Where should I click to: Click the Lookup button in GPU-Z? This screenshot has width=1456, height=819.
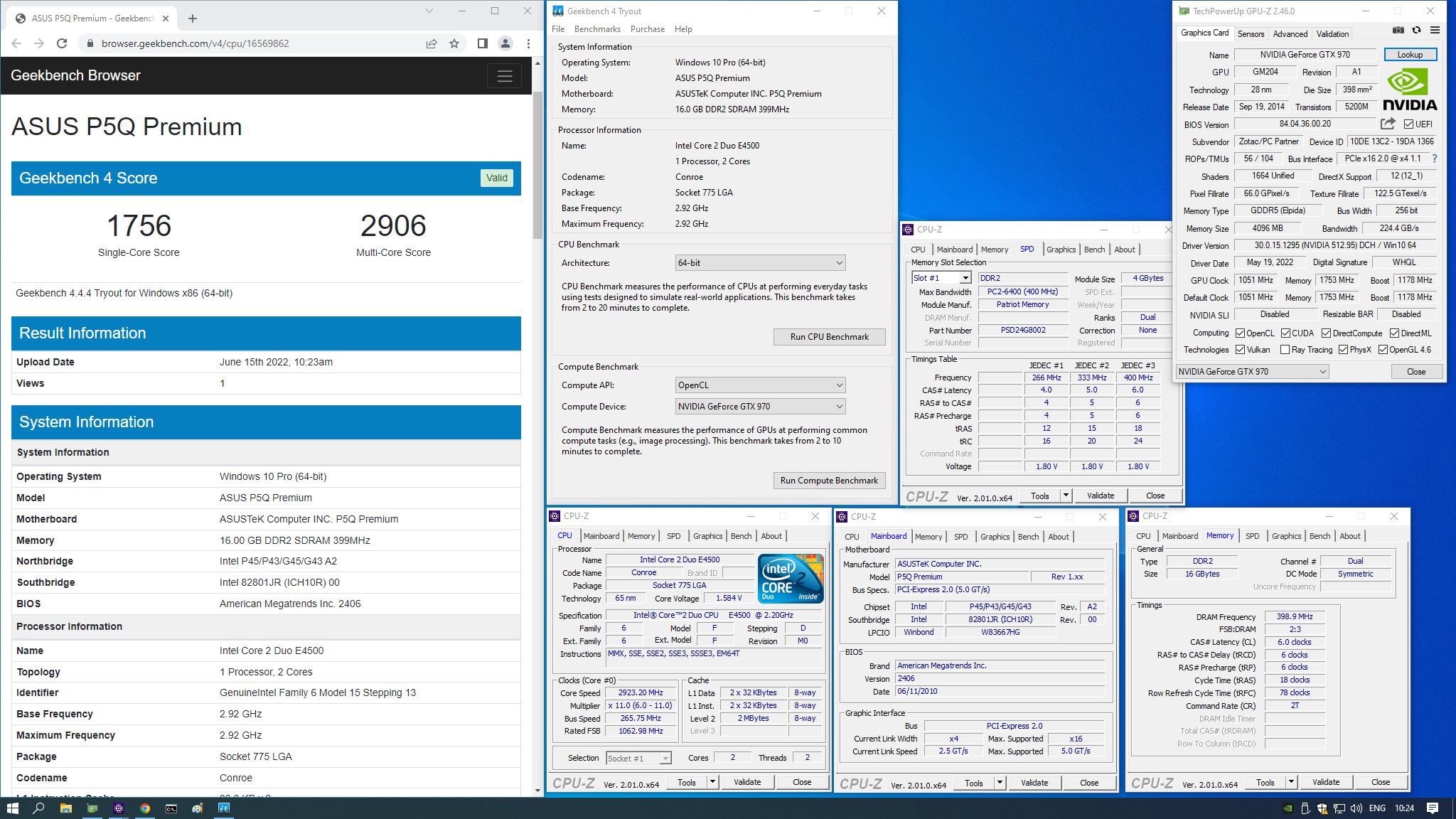1410,55
